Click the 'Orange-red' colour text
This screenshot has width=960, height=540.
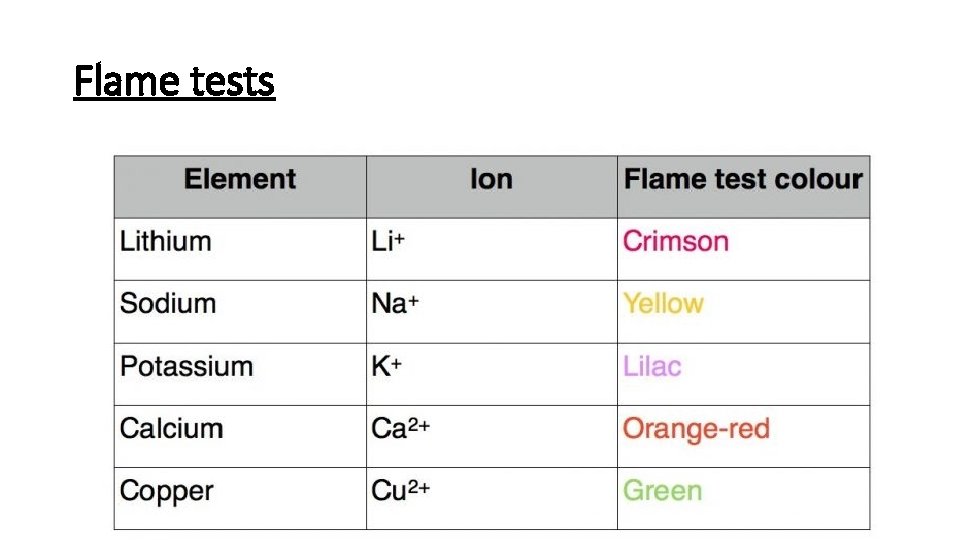696,429
